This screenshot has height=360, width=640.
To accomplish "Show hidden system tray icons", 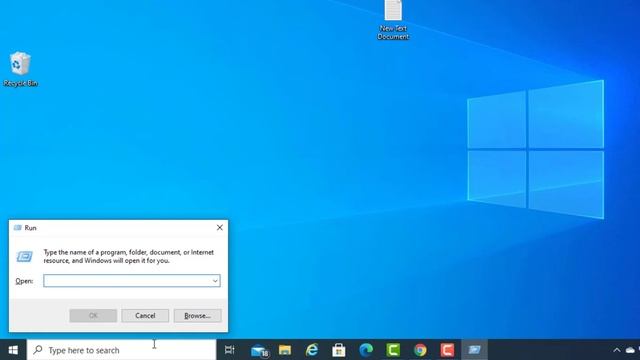I will click(617, 350).
